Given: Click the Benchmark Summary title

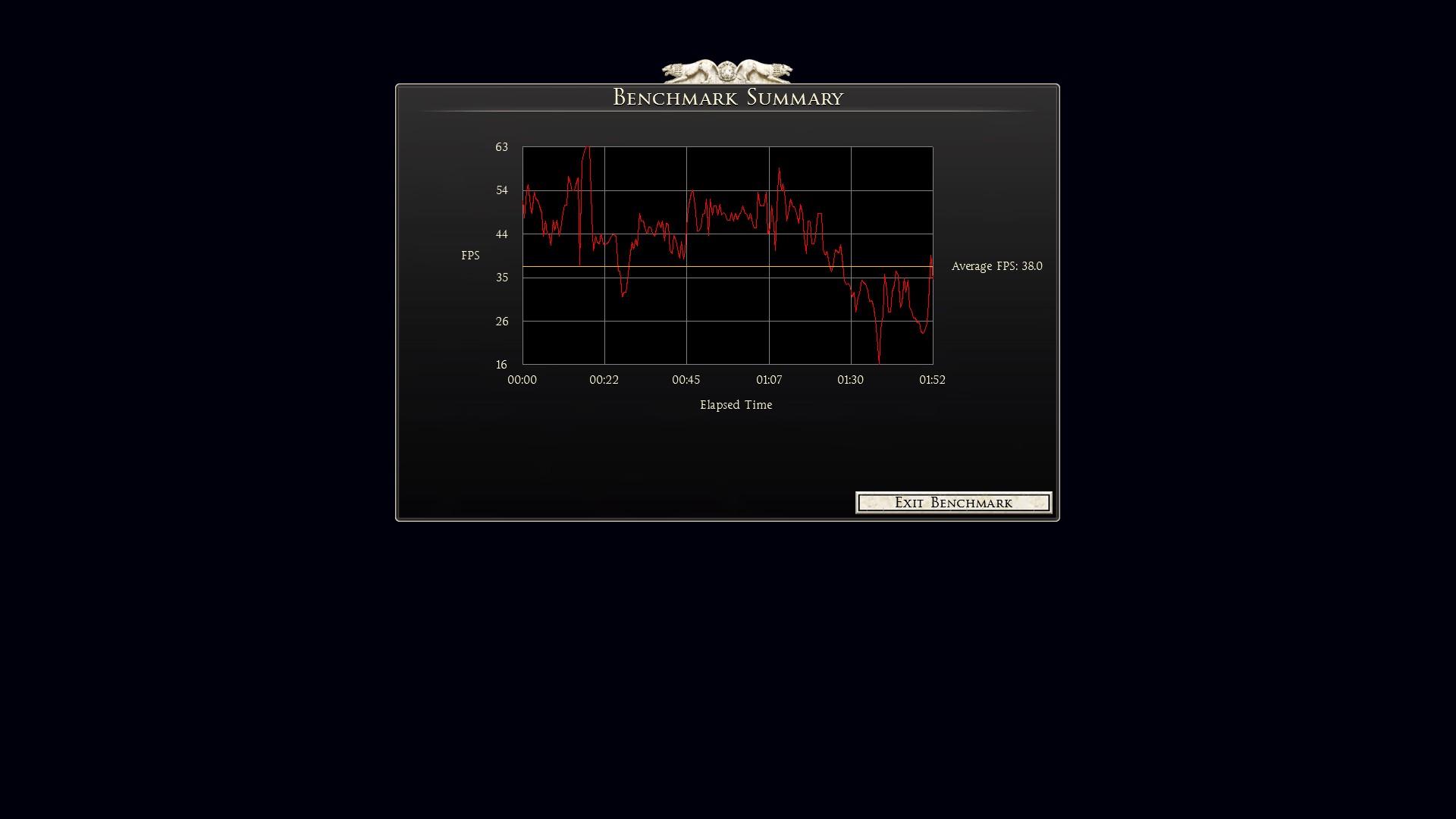Looking at the screenshot, I should click(x=727, y=98).
